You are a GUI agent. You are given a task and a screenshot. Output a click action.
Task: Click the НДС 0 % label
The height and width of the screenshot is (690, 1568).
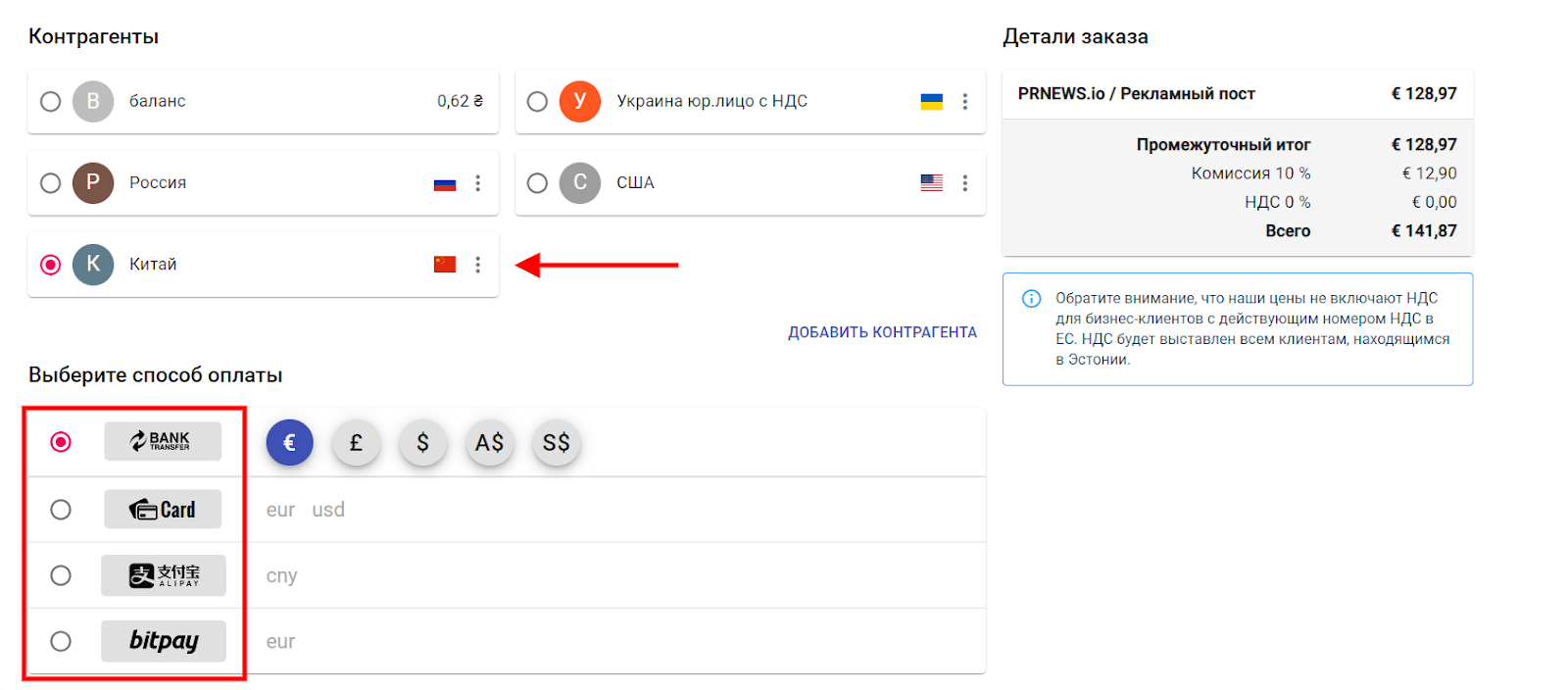[x=1277, y=202]
